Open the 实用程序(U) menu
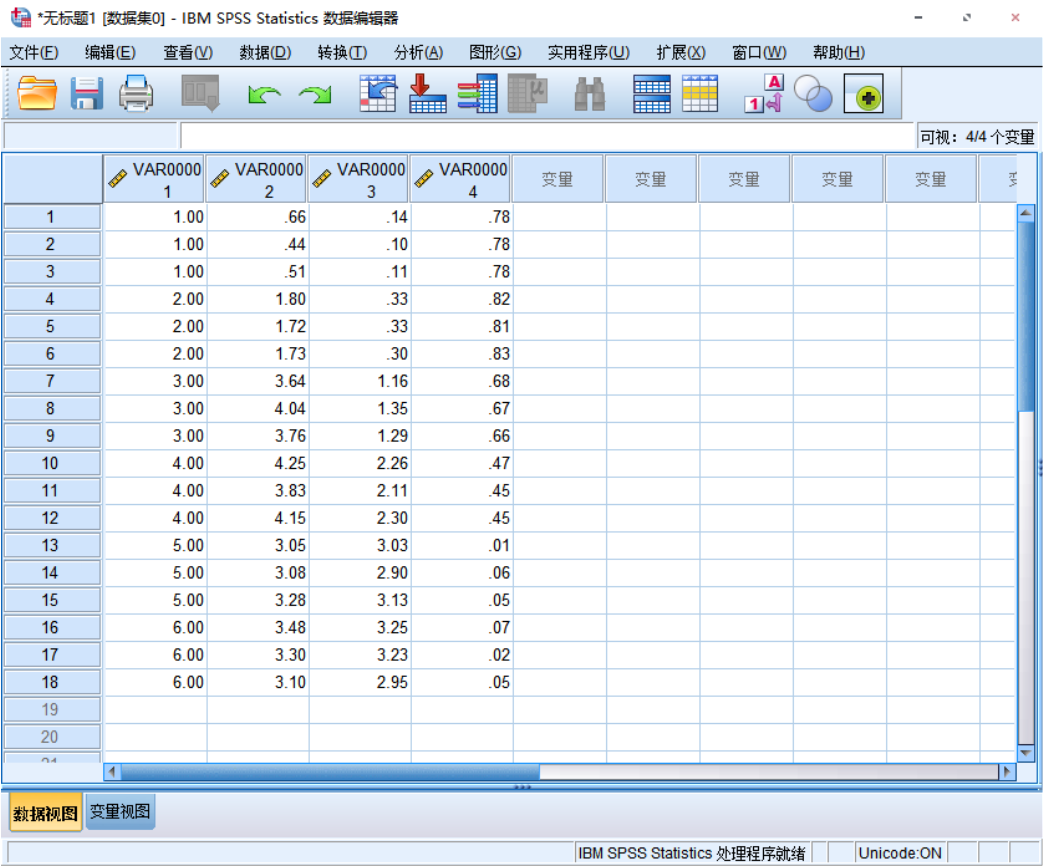Image resolution: width=1043 pixels, height=866 pixels. [x=588, y=53]
